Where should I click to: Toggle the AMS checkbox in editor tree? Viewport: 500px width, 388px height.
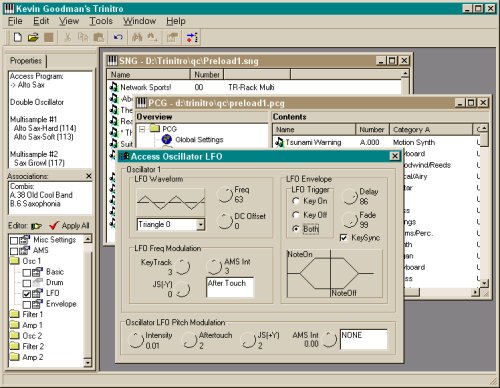pyautogui.click(x=14, y=251)
